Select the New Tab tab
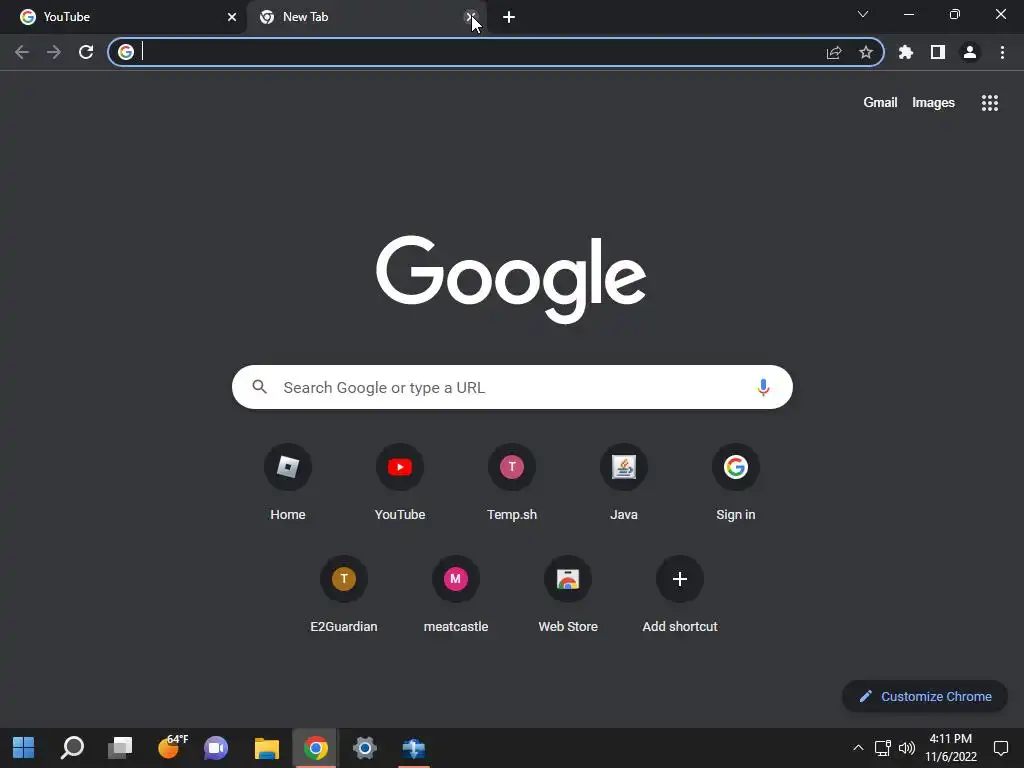Viewport: 1024px width, 768px height. (x=367, y=17)
